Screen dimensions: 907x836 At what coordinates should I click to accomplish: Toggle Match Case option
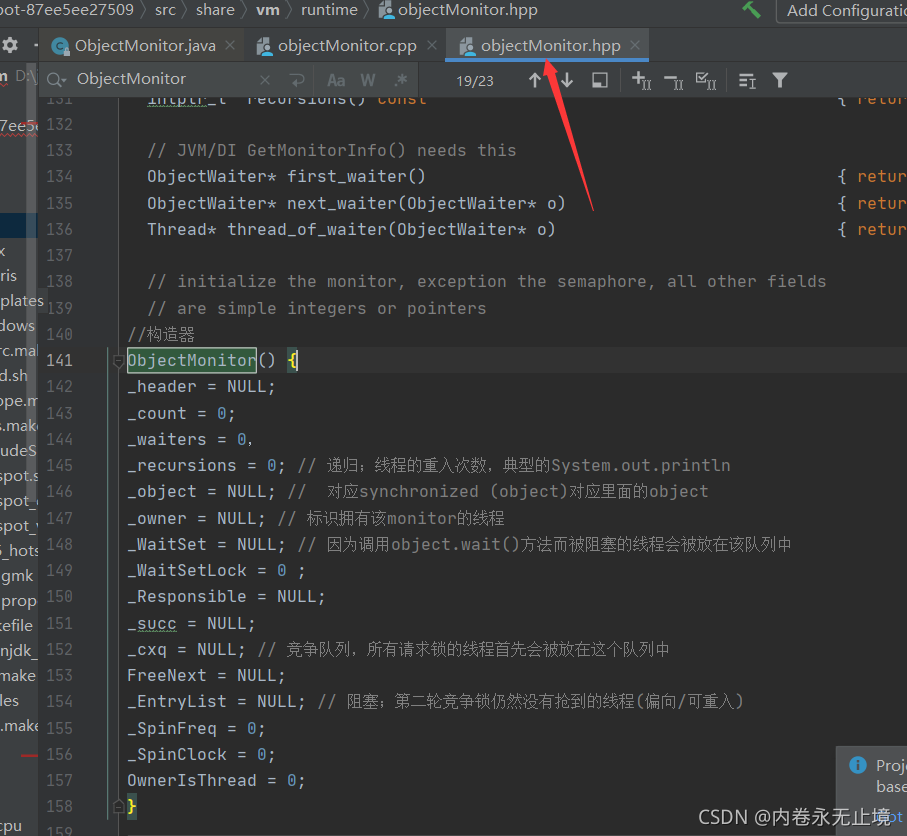tap(336, 80)
